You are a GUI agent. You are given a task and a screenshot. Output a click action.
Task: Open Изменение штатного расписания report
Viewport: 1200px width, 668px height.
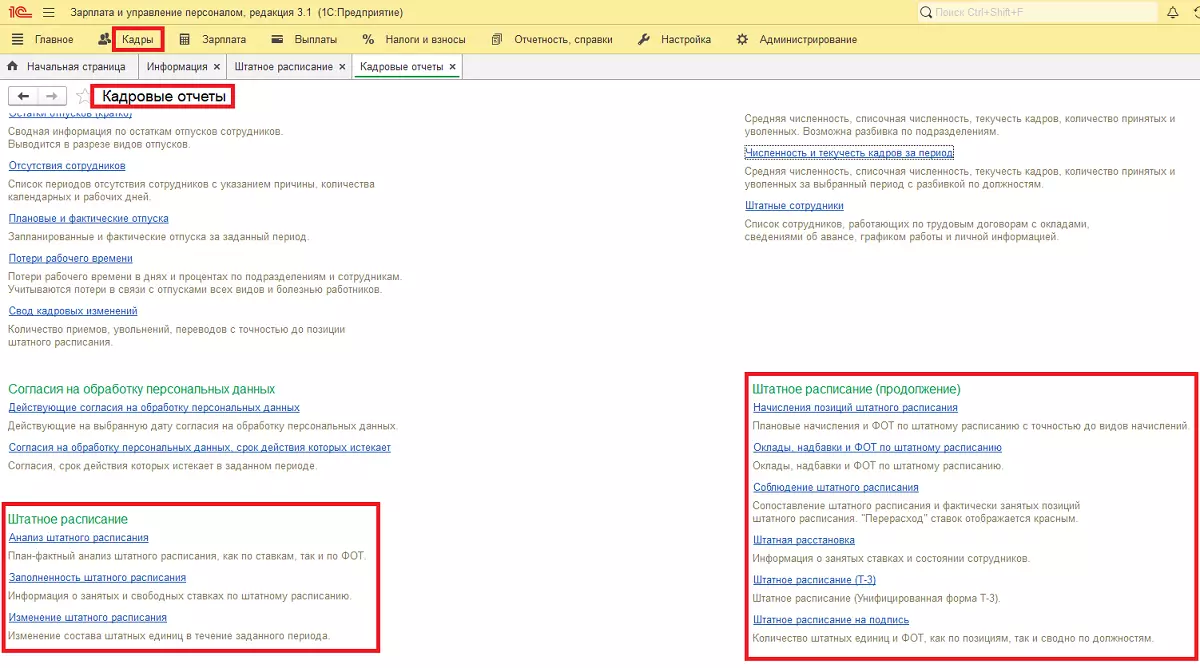click(87, 618)
